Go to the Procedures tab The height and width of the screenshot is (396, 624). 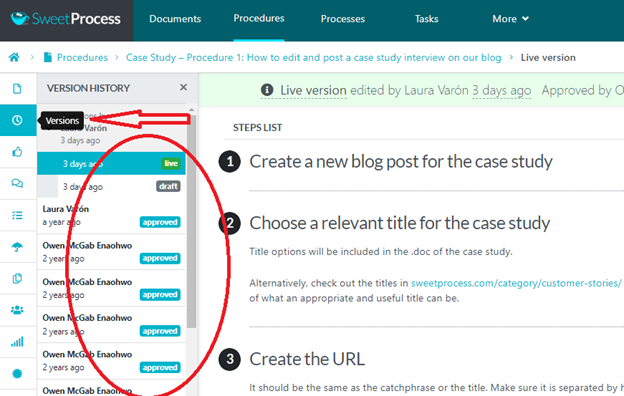pos(259,18)
